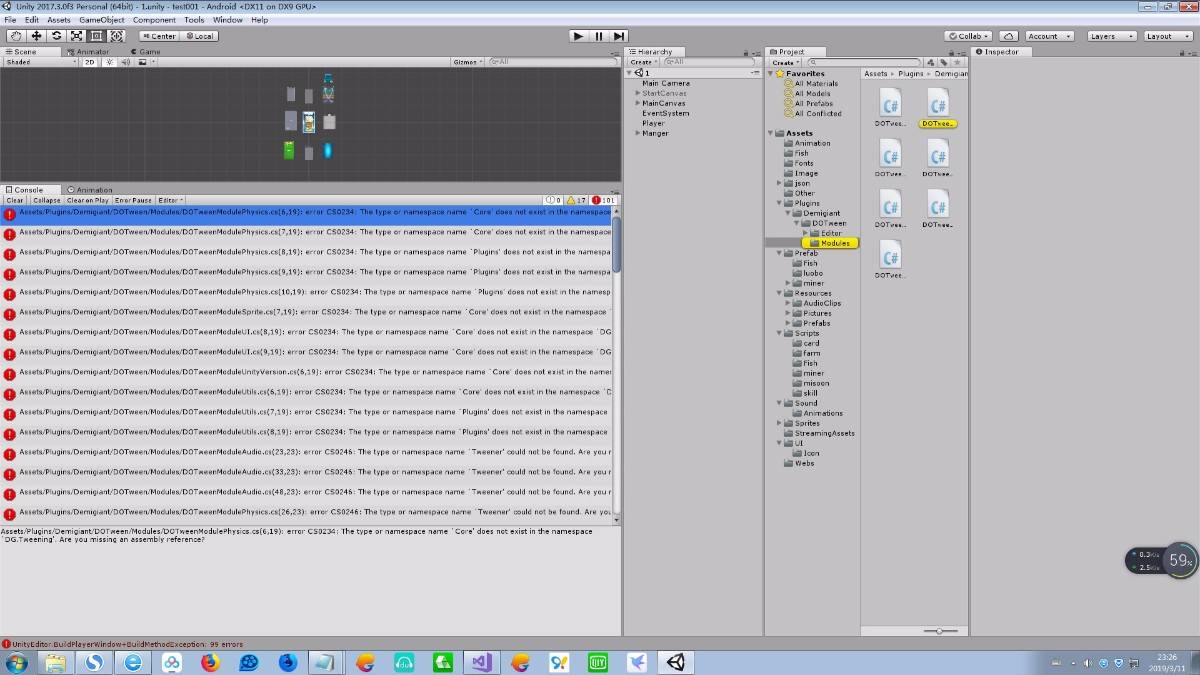Open the GameObject menu
Image resolution: width=1200 pixels, height=675 pixels.
click(x=102, y=20)
